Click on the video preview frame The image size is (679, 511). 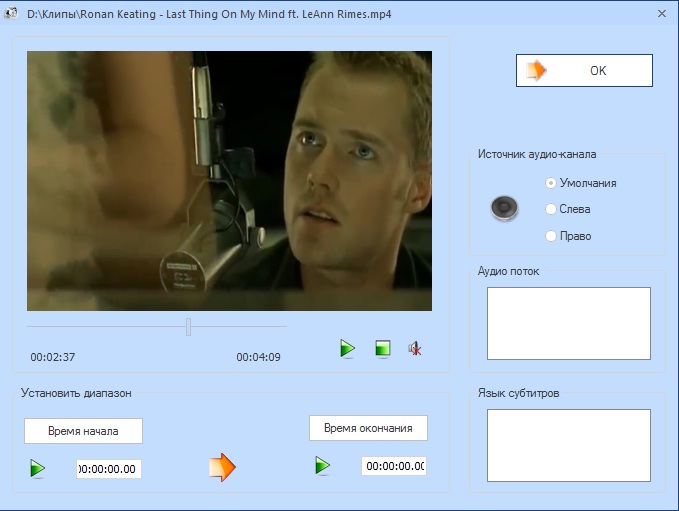tap(229, 181)
